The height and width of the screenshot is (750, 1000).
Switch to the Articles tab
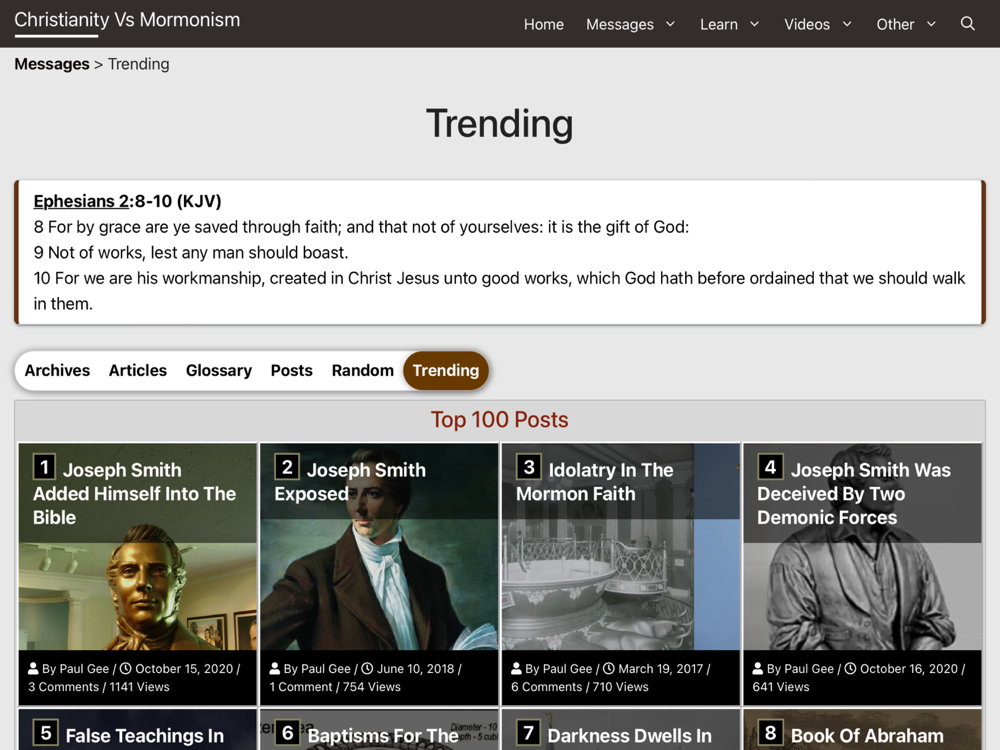coord(137,371)
